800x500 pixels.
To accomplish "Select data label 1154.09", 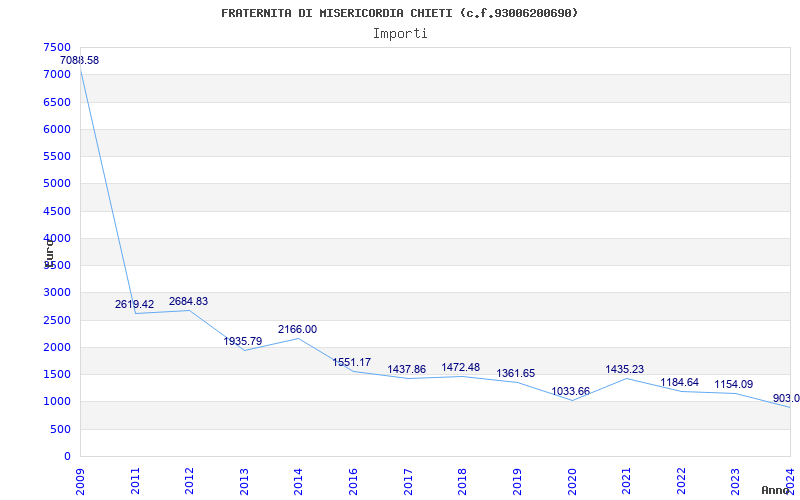I will click(734, 385).
